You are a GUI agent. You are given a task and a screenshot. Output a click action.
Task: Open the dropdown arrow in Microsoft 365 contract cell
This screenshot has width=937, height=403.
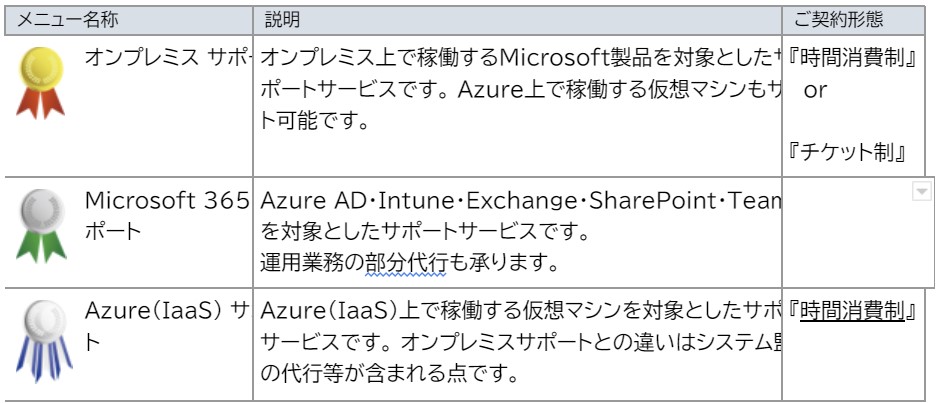[x=921, y=192]
